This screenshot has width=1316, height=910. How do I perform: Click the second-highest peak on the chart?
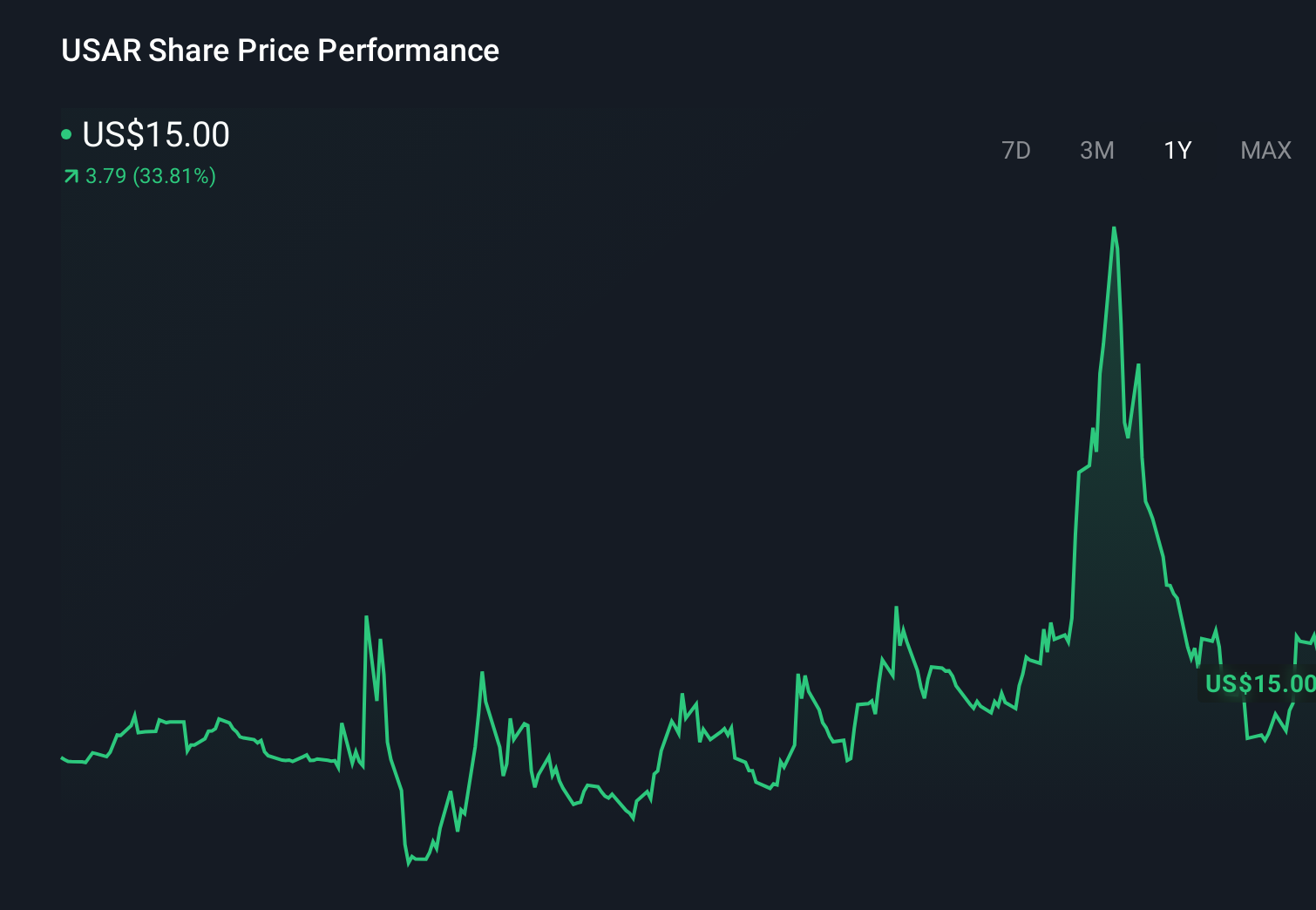click(x=1138, y=363)
